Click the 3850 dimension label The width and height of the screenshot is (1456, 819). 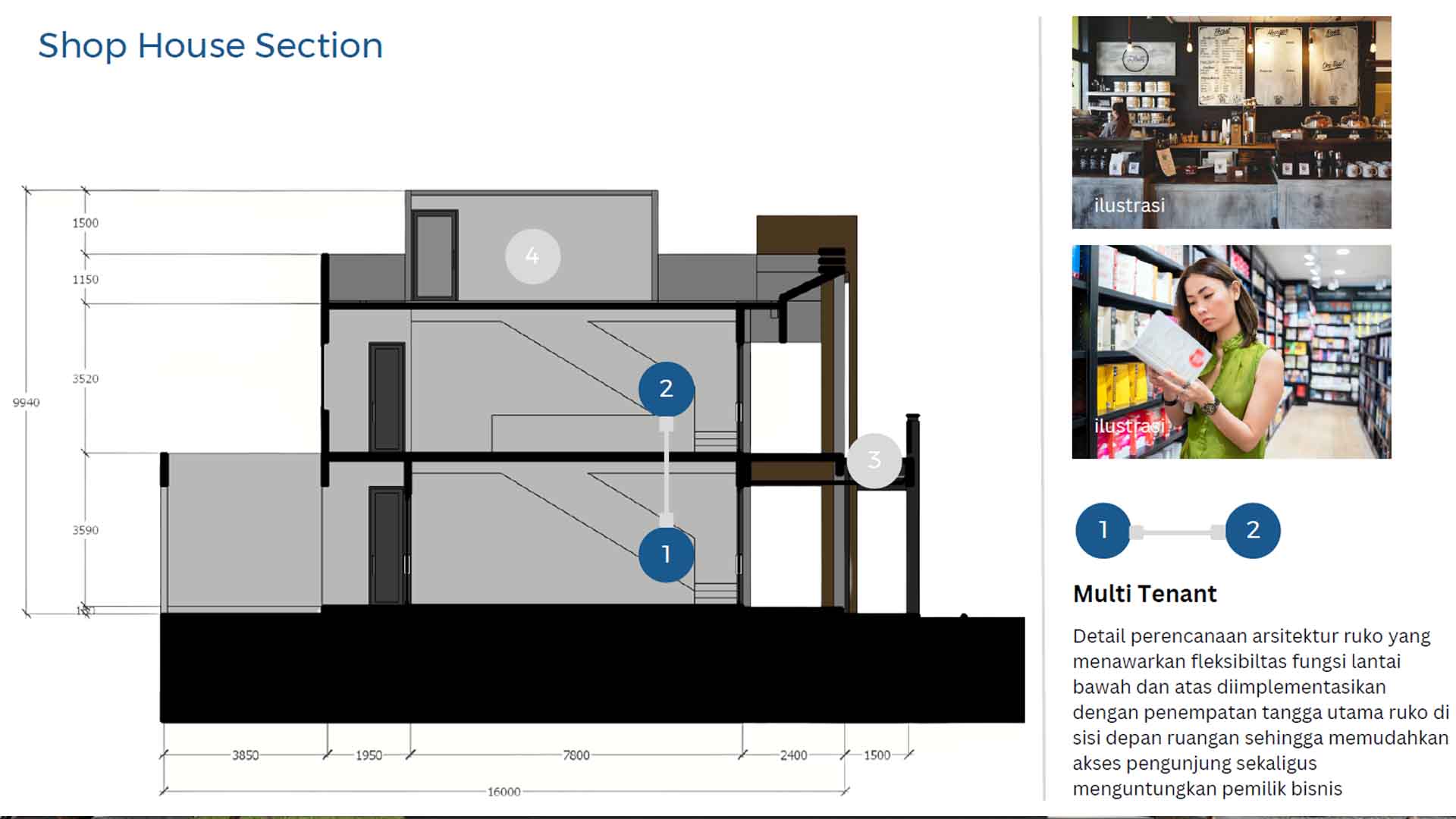coord(245,755)
